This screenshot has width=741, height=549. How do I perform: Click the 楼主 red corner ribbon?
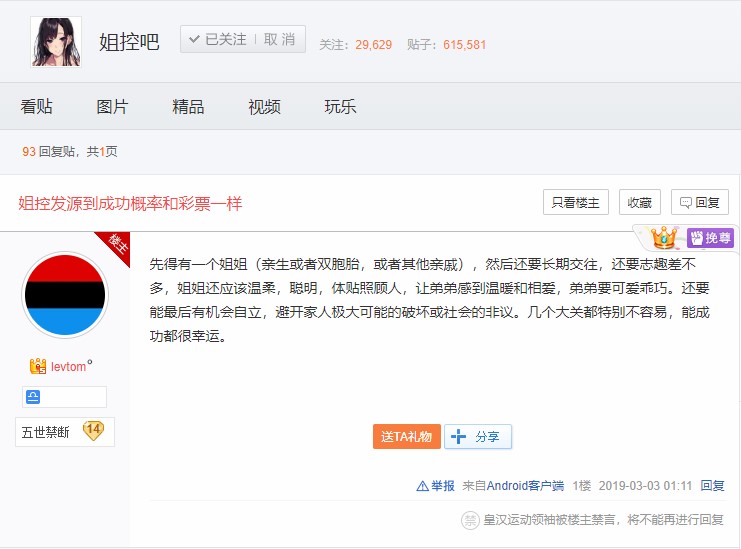click(x=117, y=245)
